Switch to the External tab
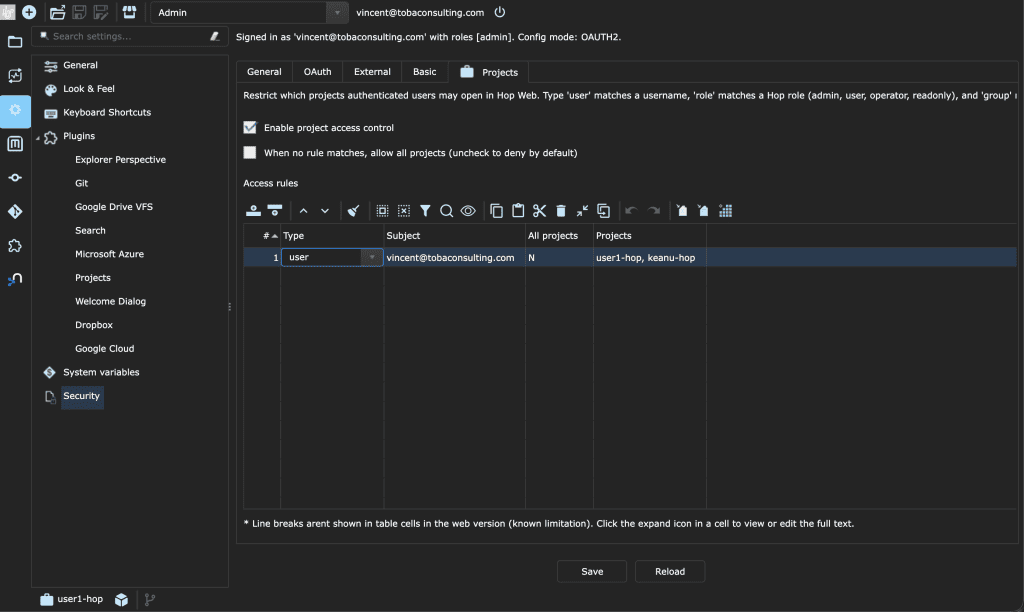1024x612 pixels. tap(372, 72)
